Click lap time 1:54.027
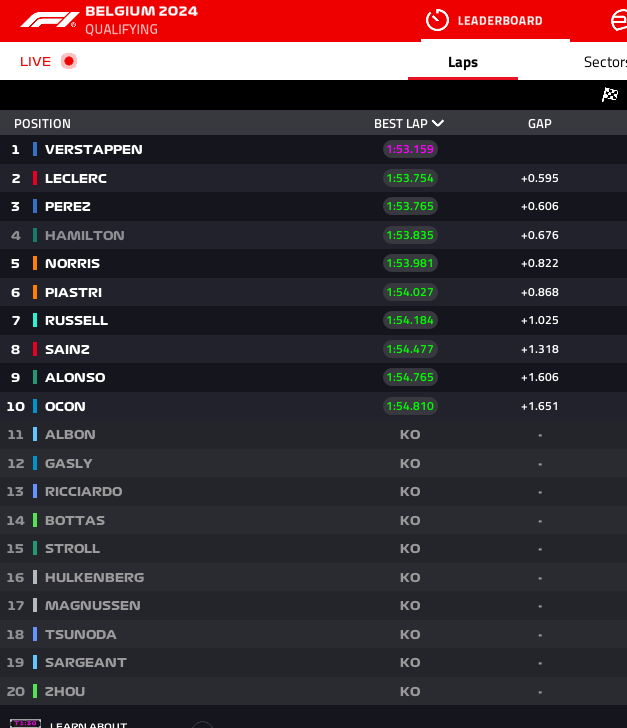 [410, 292]
